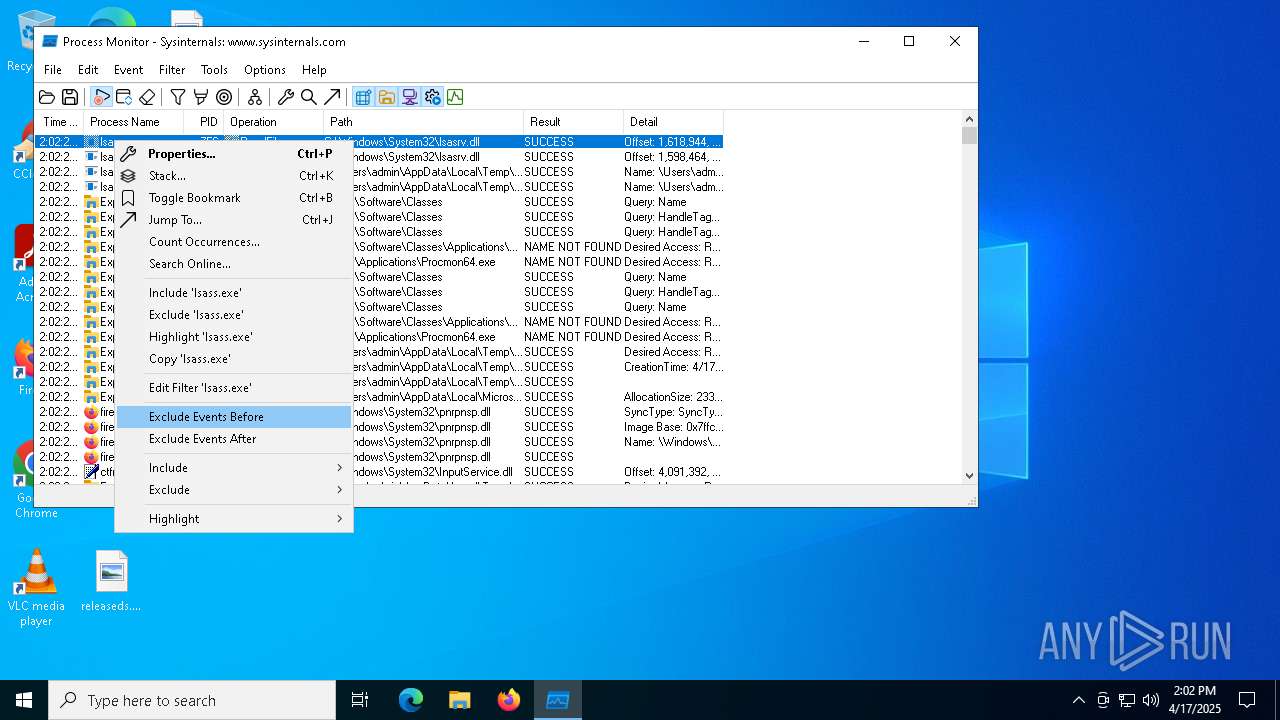Click the Operation column header
The image size is (1280, 720).
click(x=274, y=122)
